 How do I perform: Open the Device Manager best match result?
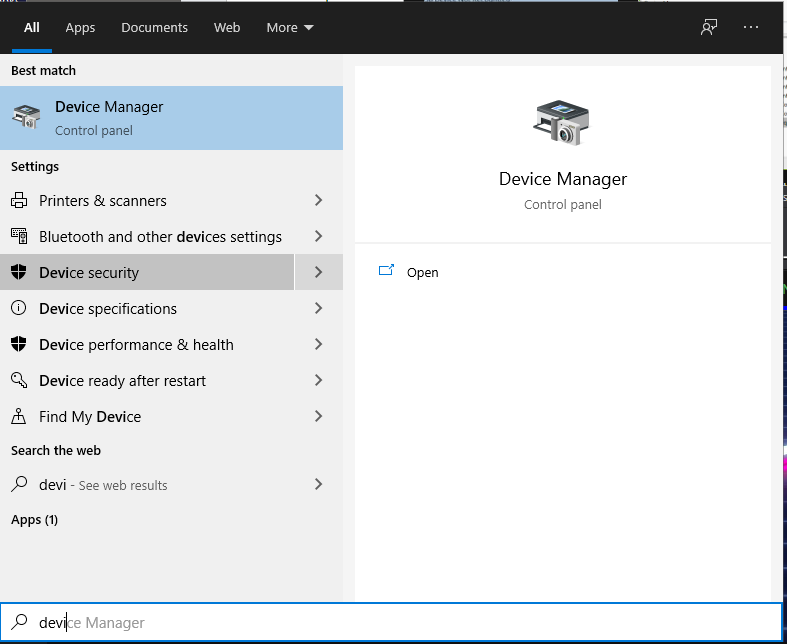tap(171, 118)
